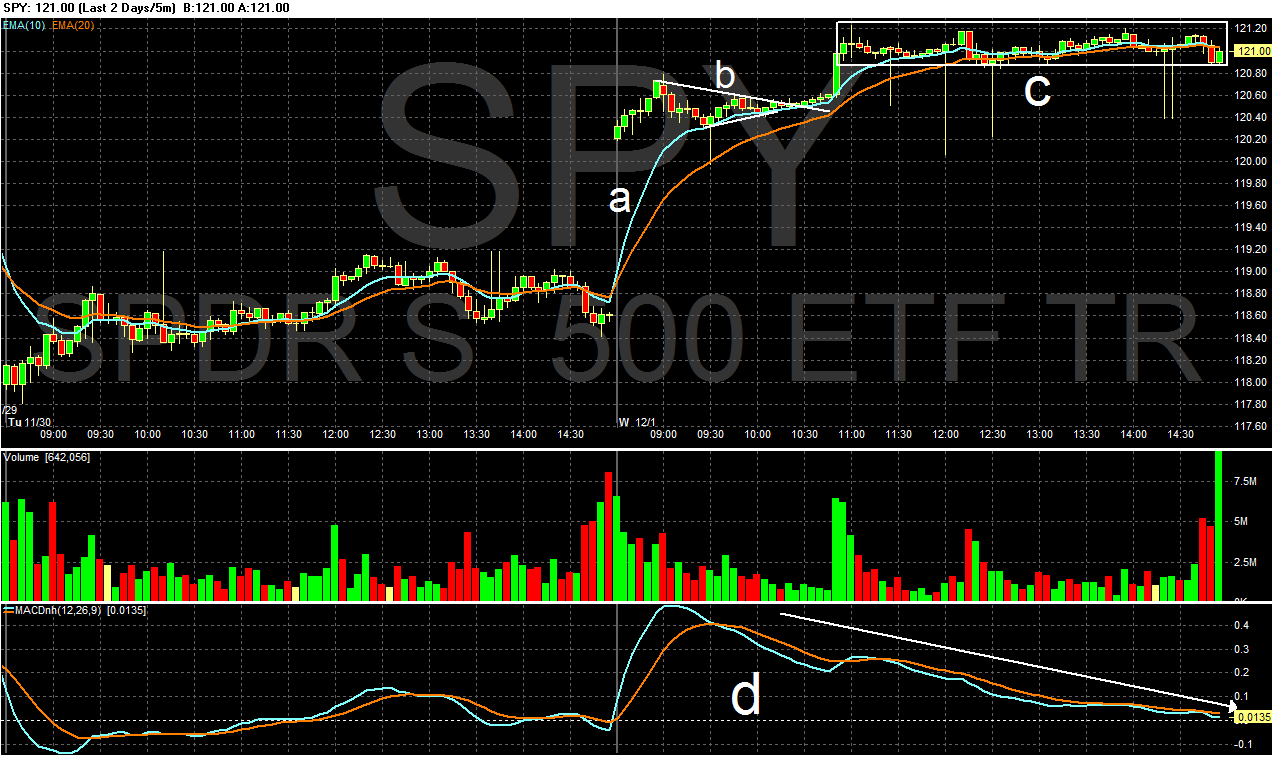Click the 7.5M volume axis label
The image size is (1273, 758).
tap(1248, 481)
